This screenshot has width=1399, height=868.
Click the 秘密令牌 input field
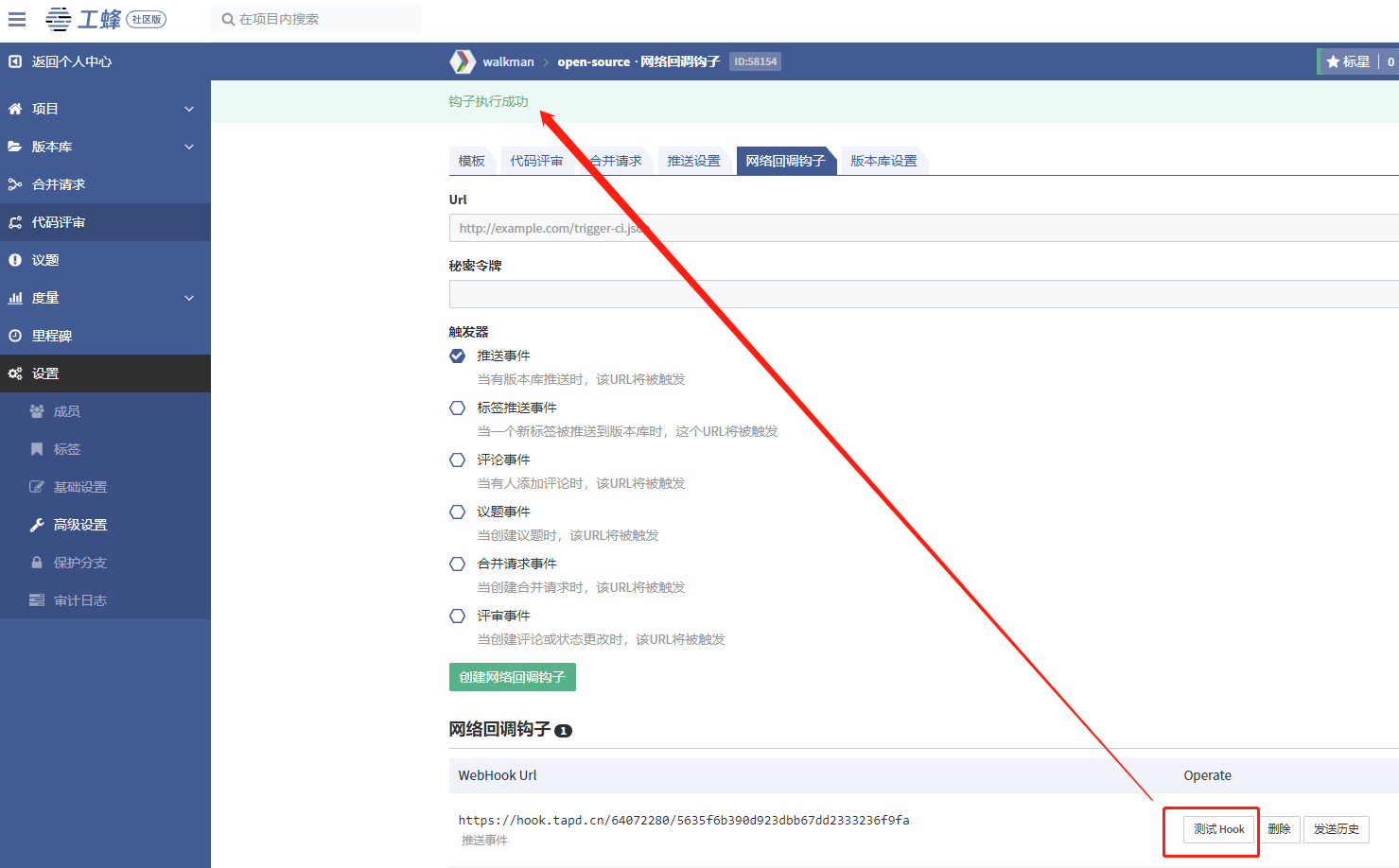tap(924, 294)
